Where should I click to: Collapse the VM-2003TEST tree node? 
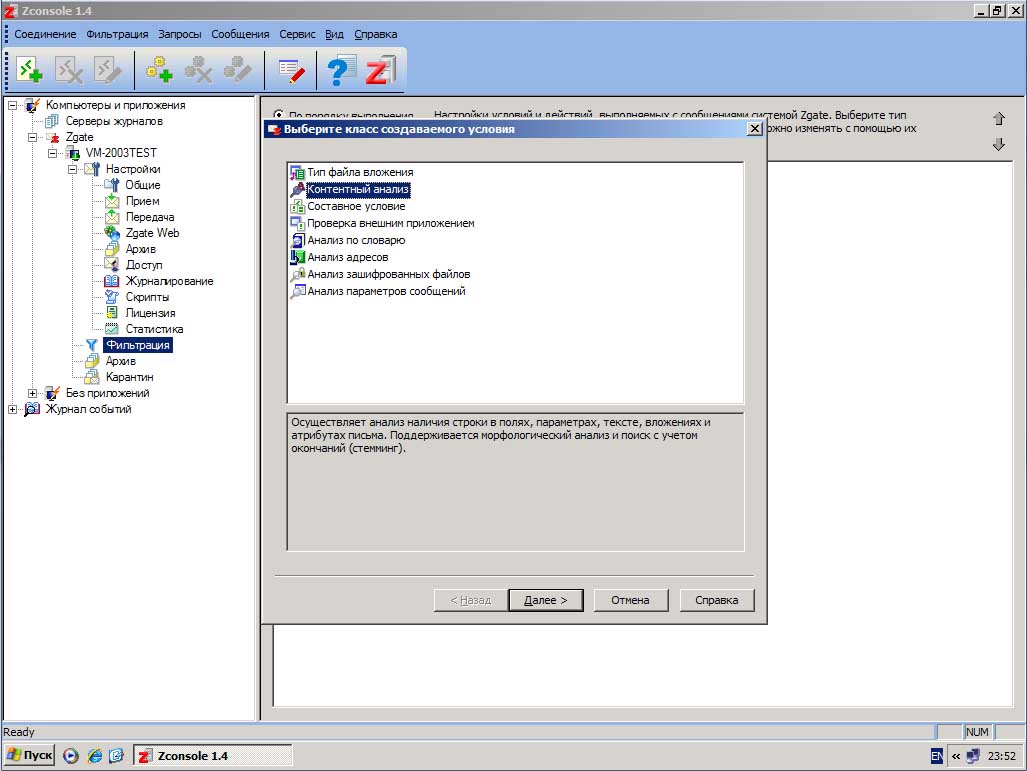pos(52,153)
